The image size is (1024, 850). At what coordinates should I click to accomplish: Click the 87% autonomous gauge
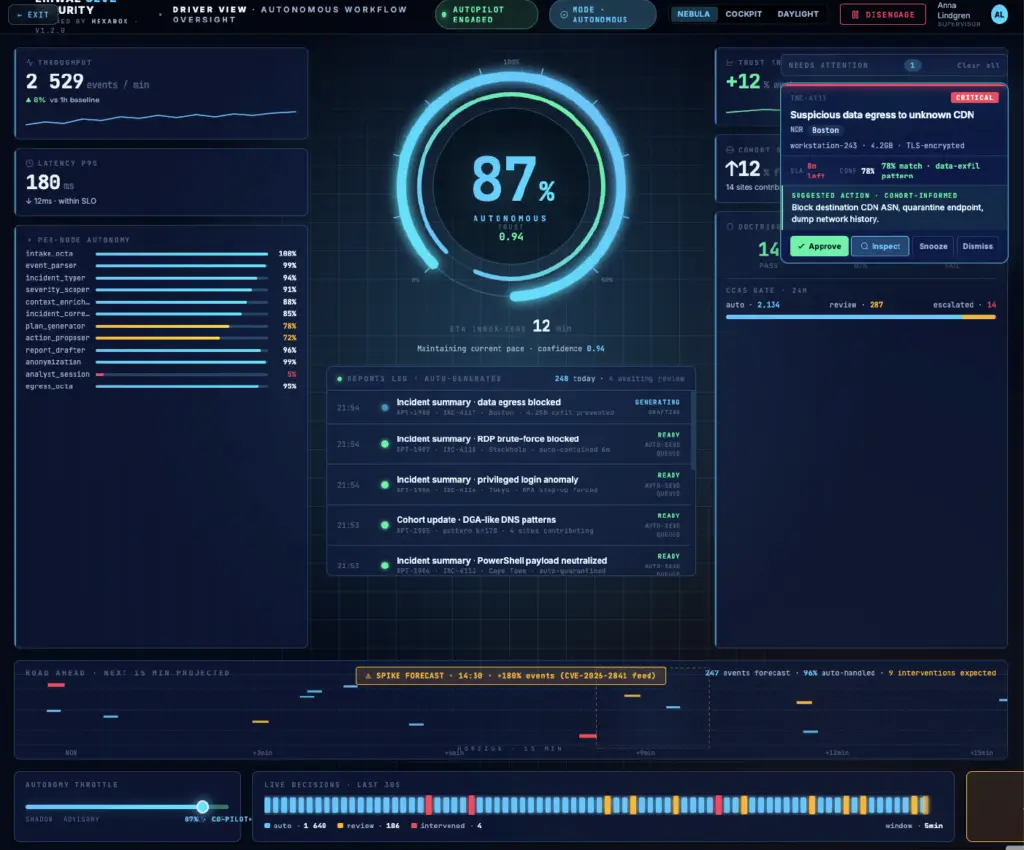(x=511, y=187)
